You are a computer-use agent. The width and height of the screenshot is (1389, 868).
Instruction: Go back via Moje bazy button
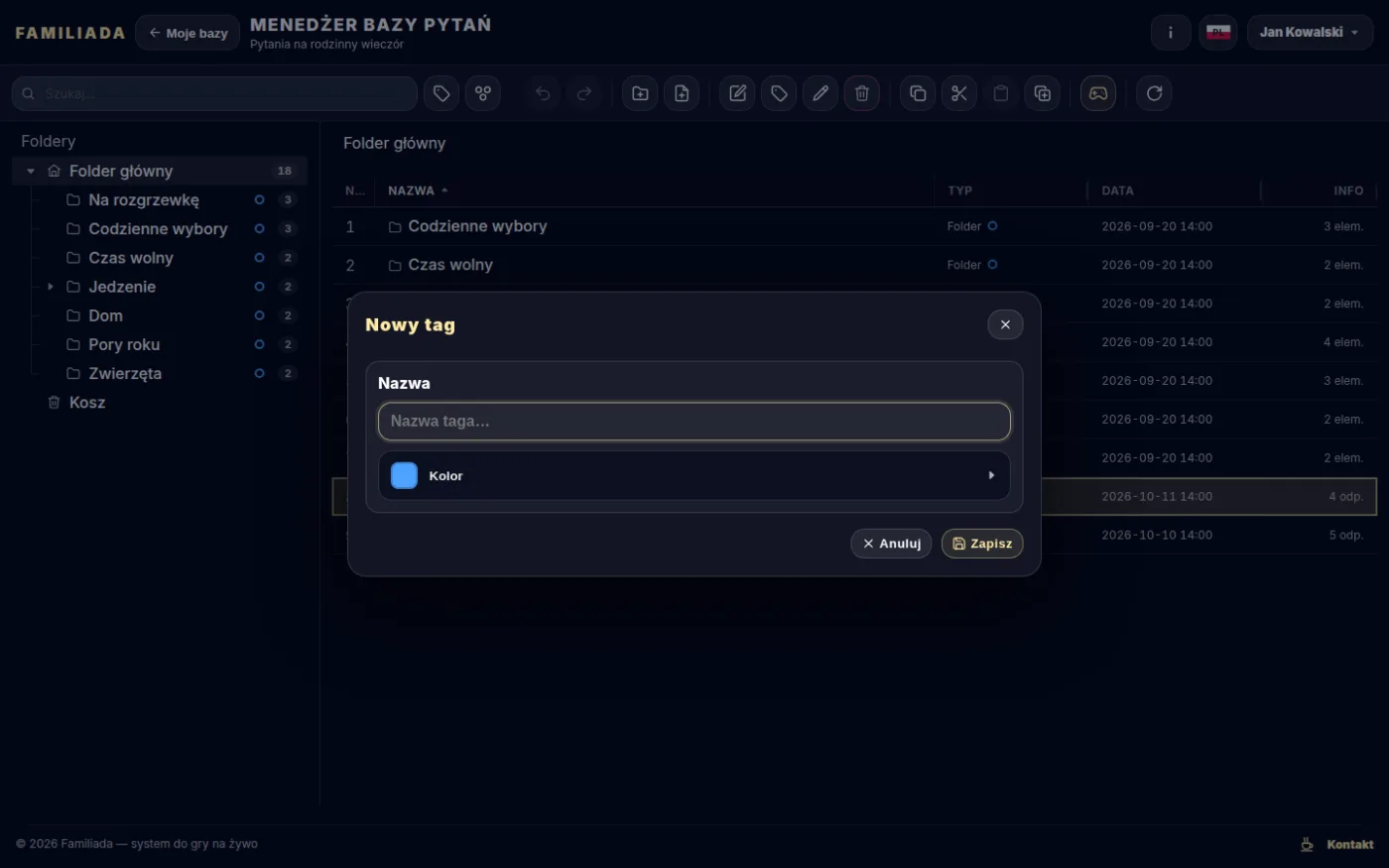click(188, 33)
